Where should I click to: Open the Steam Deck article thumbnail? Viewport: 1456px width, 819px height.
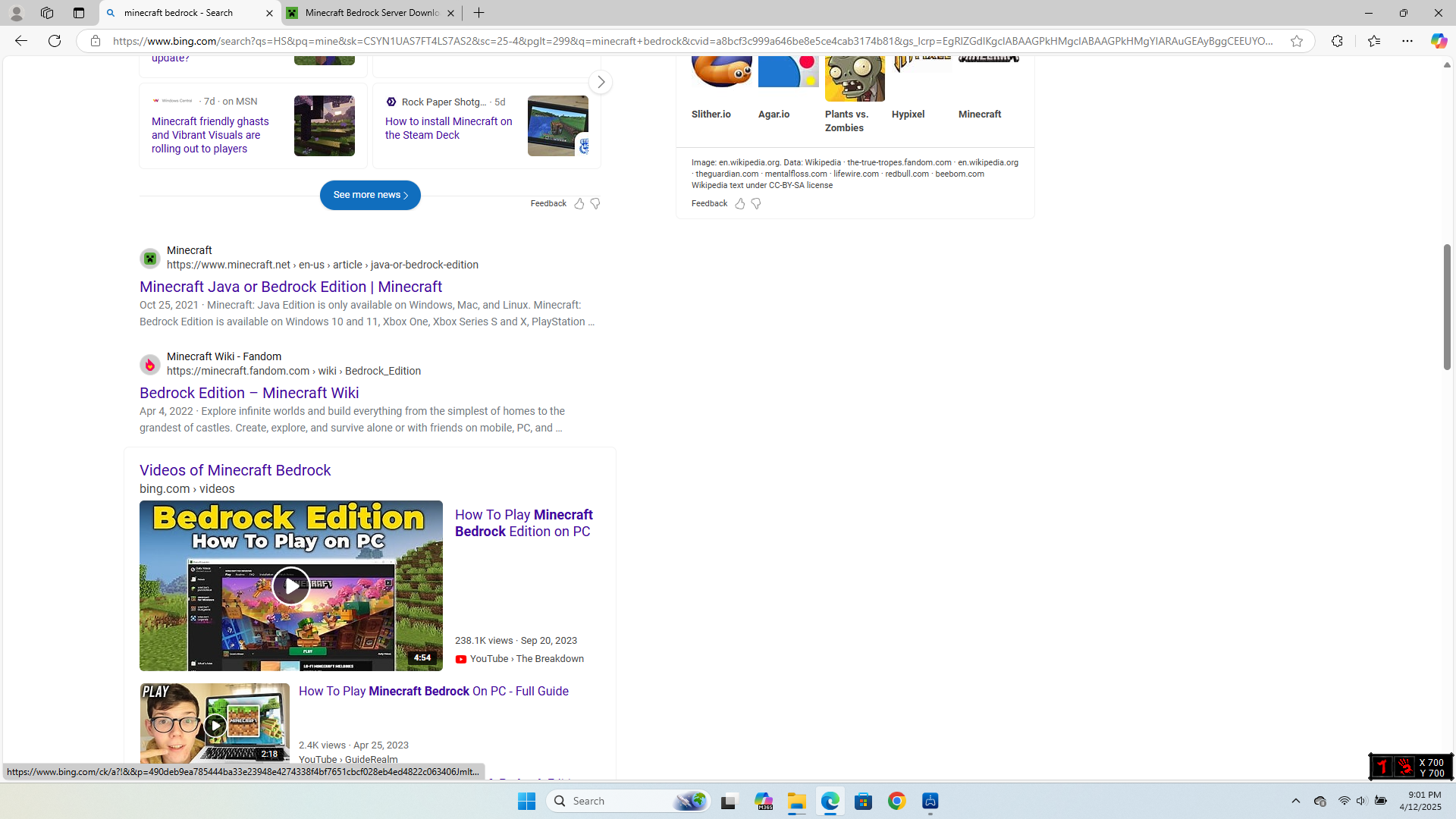558,126
